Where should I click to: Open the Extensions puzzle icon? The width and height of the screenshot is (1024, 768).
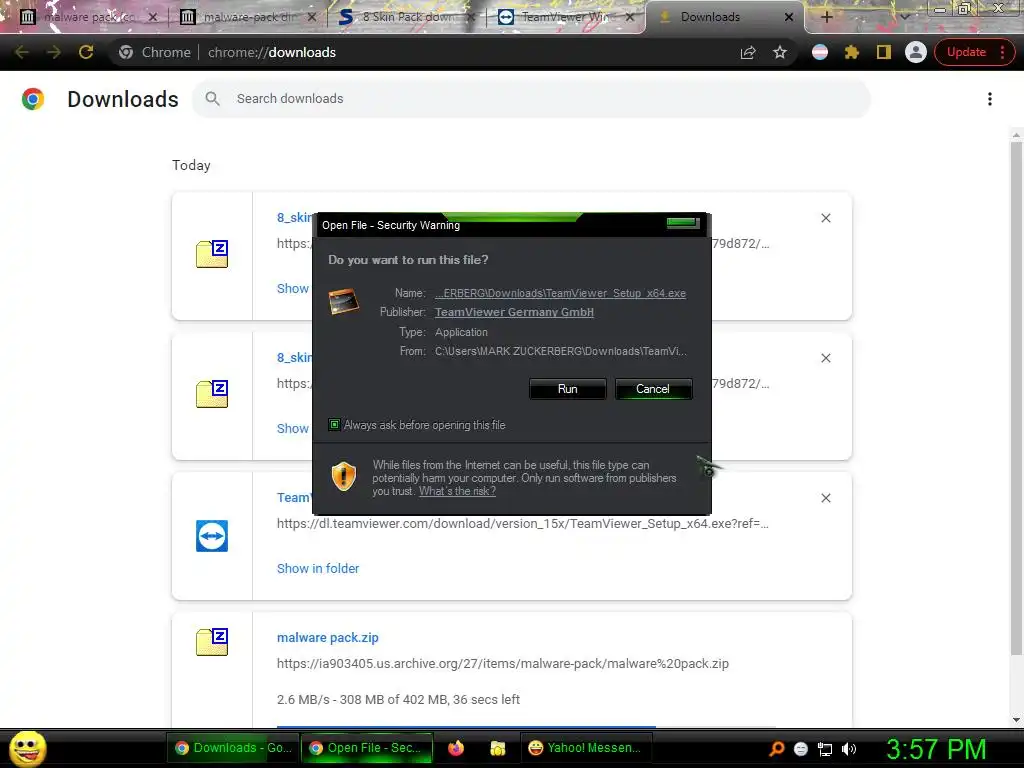click(852, 52)
